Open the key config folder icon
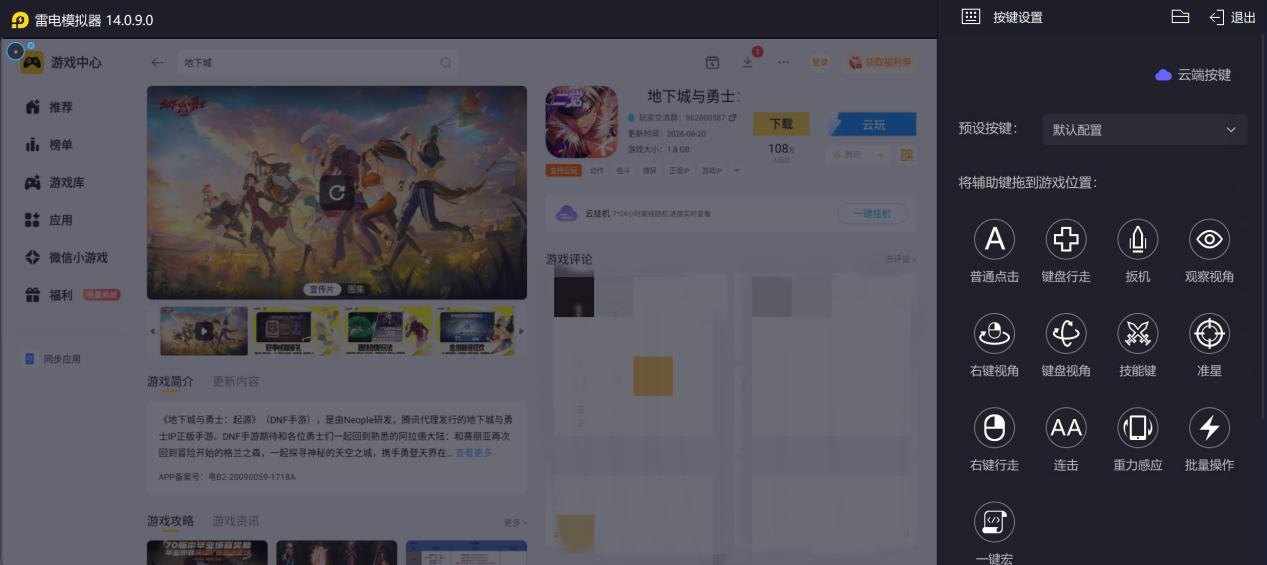The height and width of the screenshot is (565, 1267). tap(1180, 17)
